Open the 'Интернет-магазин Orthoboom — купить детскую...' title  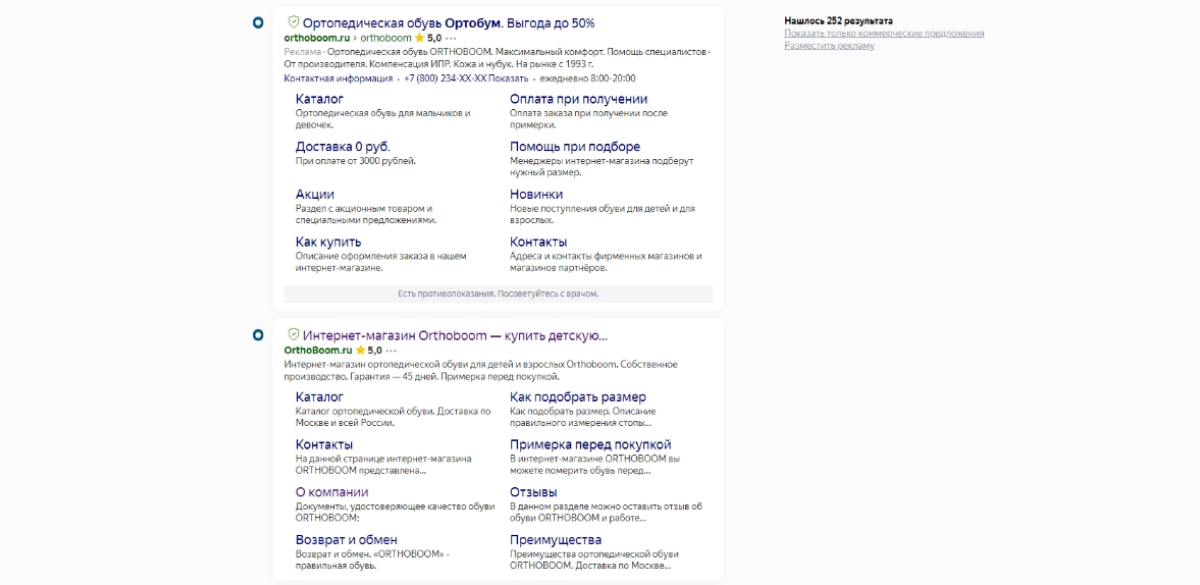[x=455, y=335]
